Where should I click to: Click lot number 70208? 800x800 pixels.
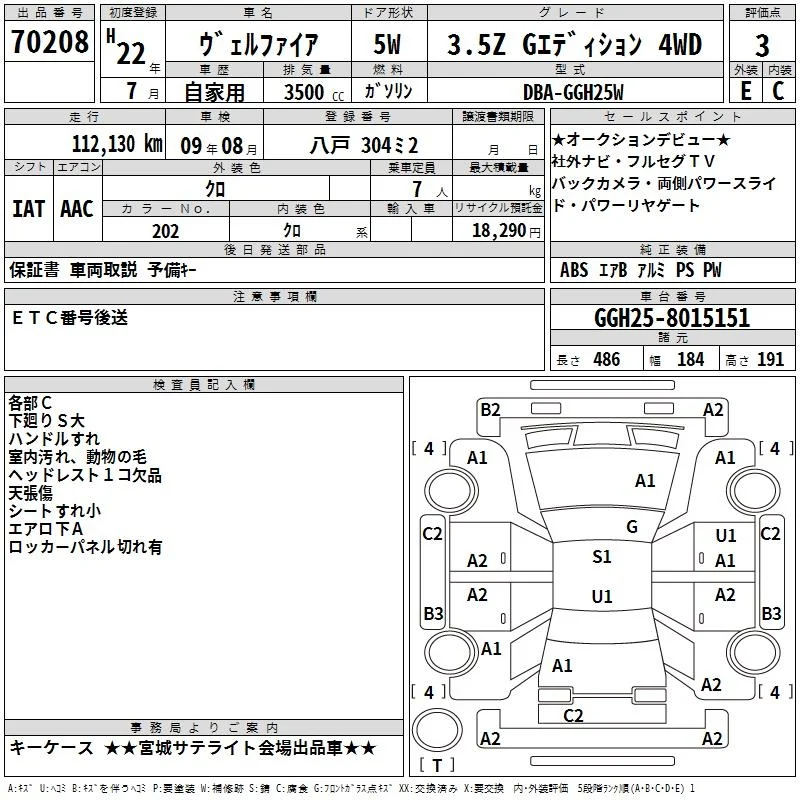click(x=49, y=41)
